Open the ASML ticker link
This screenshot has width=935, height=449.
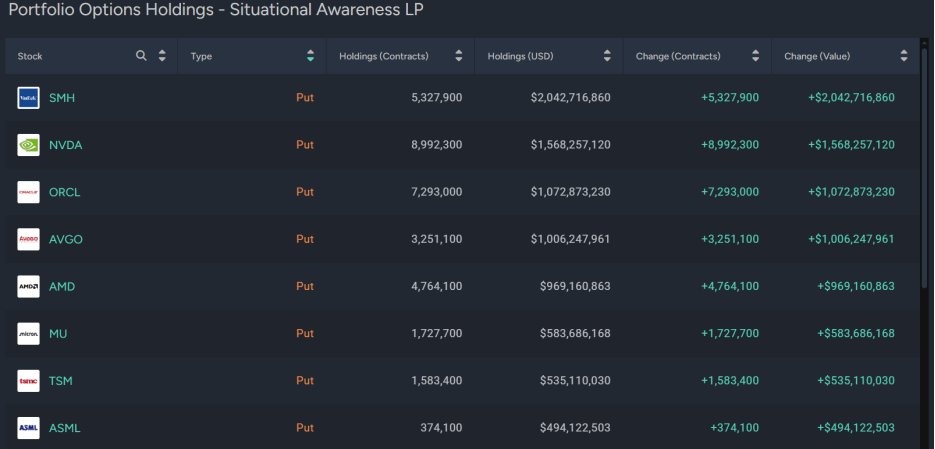tap(64, 428)
